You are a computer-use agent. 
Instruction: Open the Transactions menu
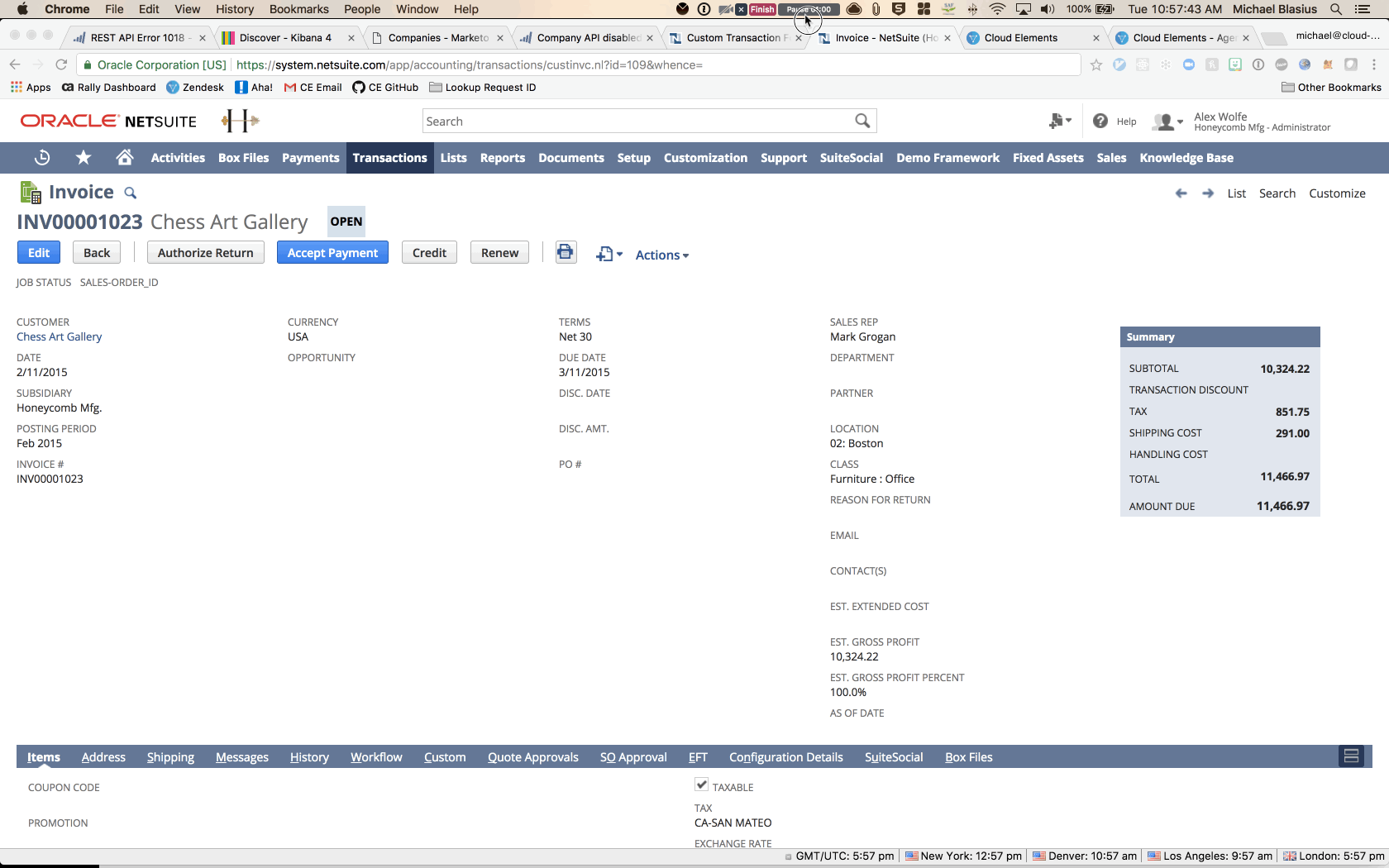coord(389,158)
